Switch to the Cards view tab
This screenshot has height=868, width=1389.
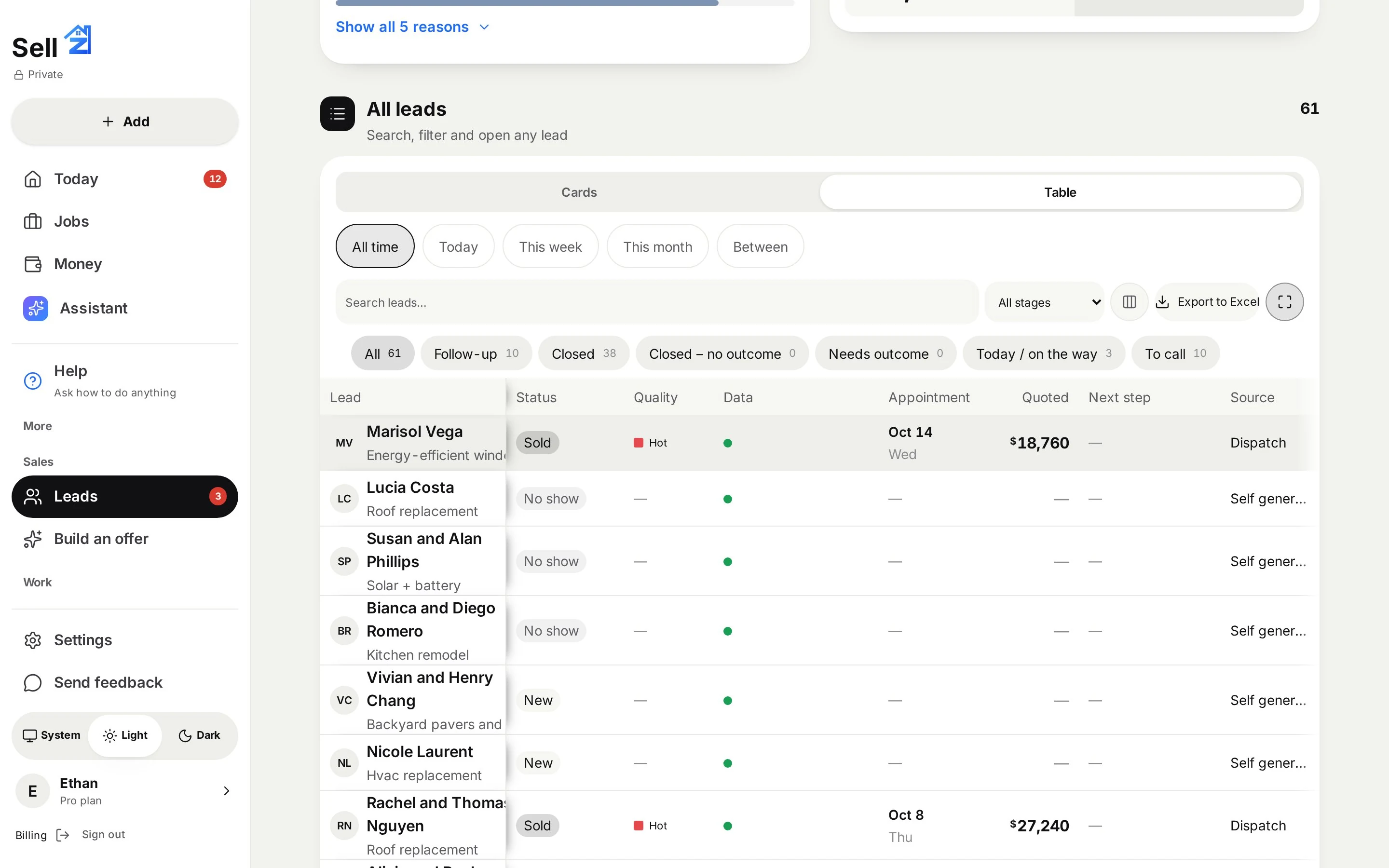coord(579,192)
